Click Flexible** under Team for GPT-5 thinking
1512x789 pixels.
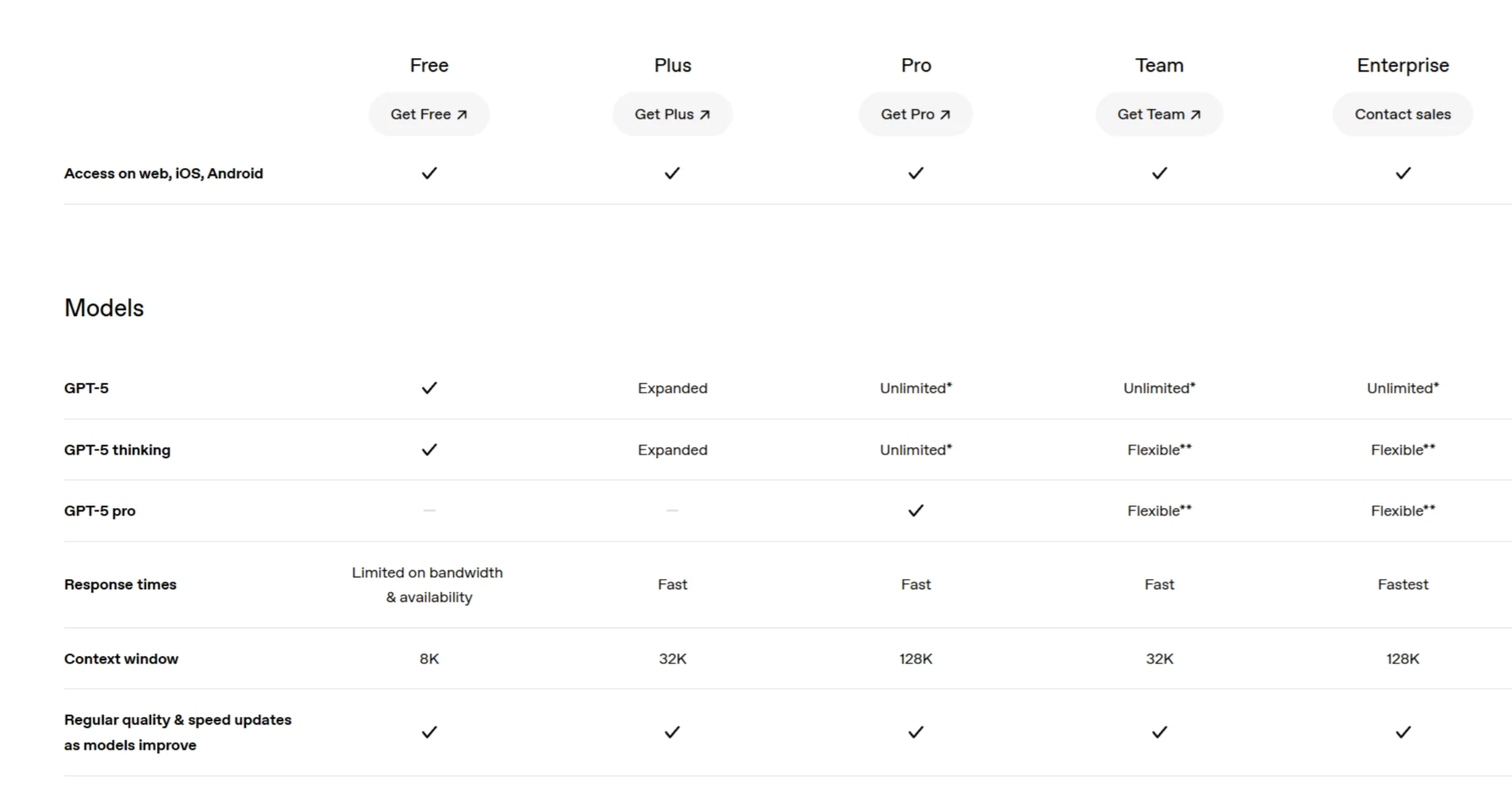point(1159,450)
